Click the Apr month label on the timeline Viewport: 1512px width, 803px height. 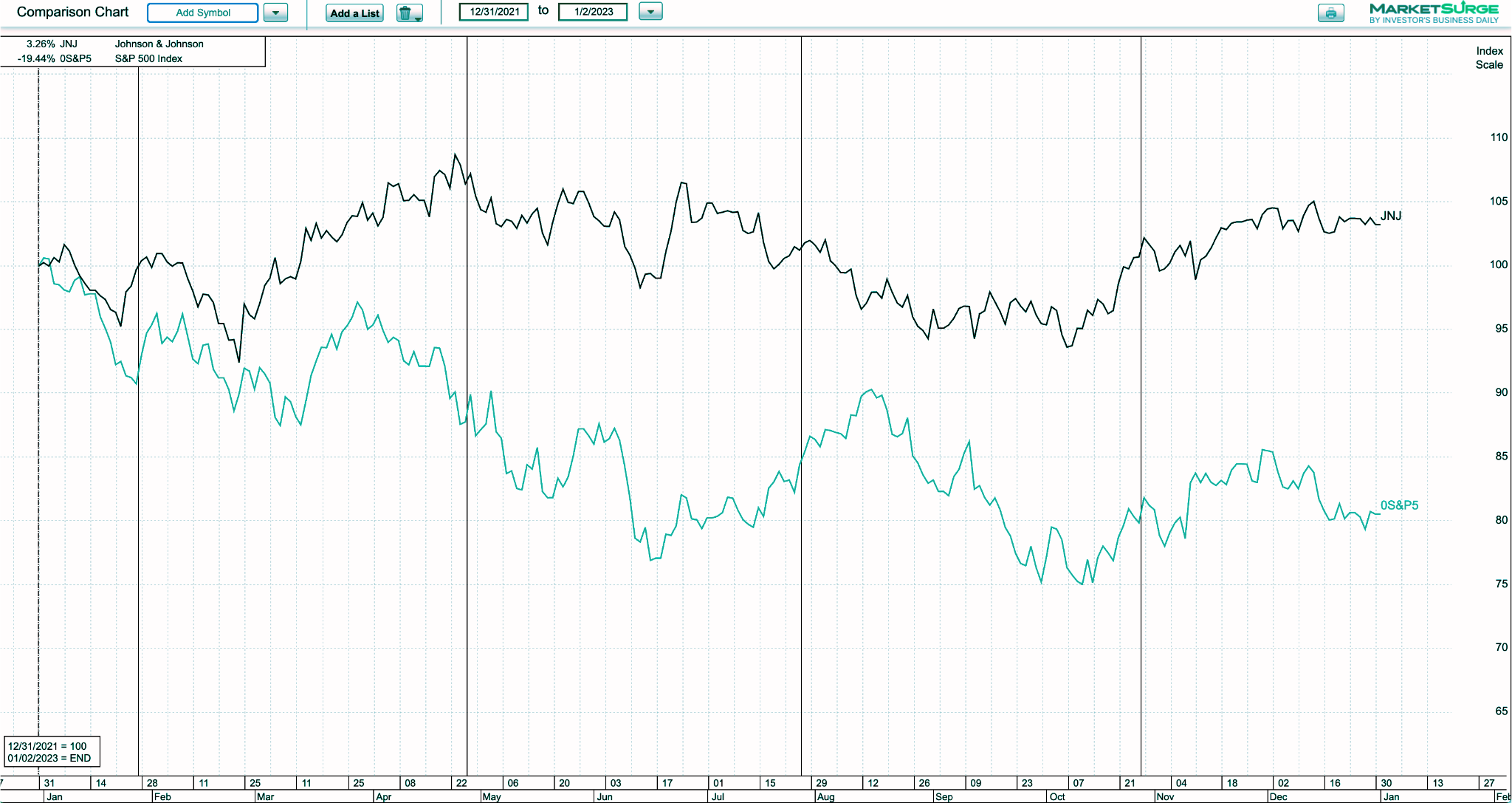point(383,797)
